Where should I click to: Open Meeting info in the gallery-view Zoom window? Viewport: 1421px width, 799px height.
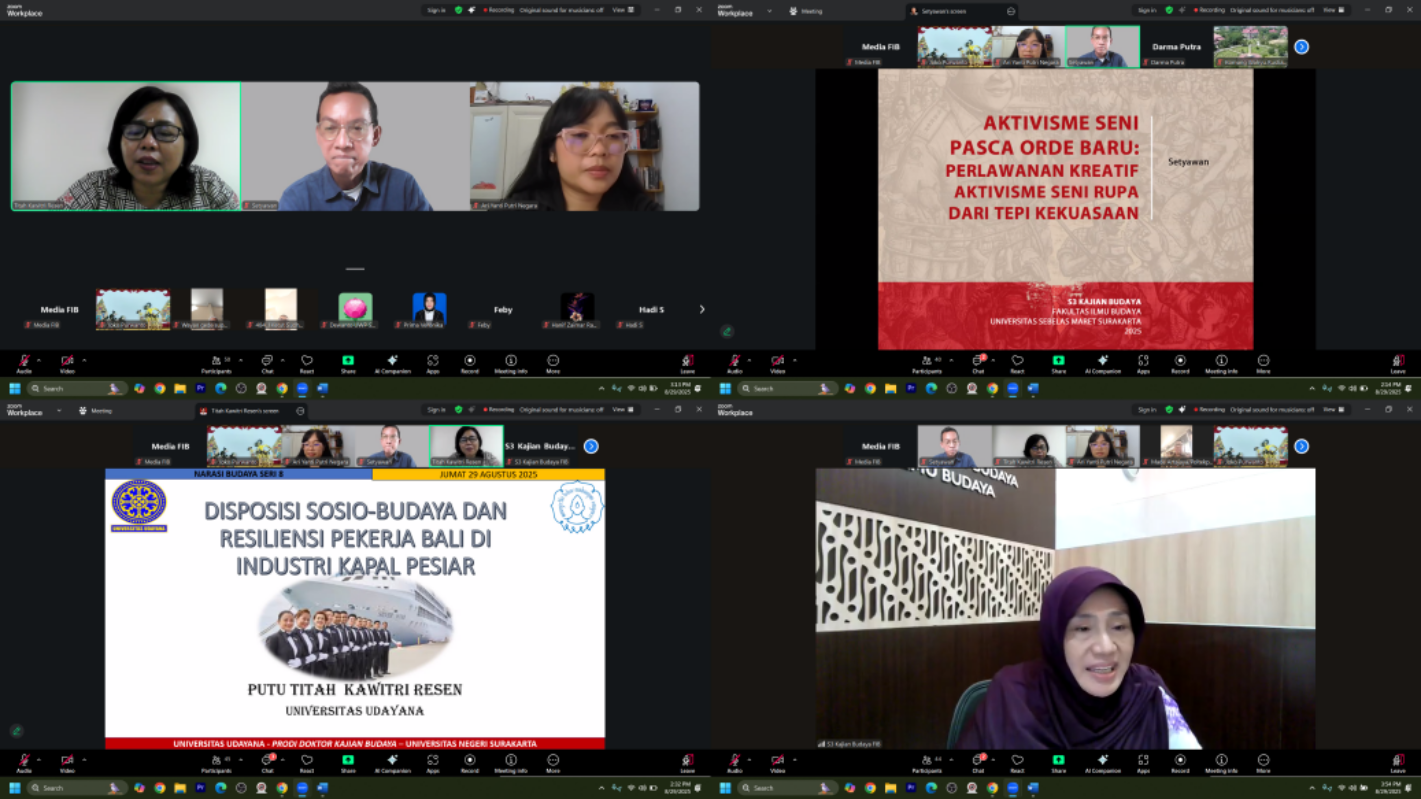pos(510,364)
